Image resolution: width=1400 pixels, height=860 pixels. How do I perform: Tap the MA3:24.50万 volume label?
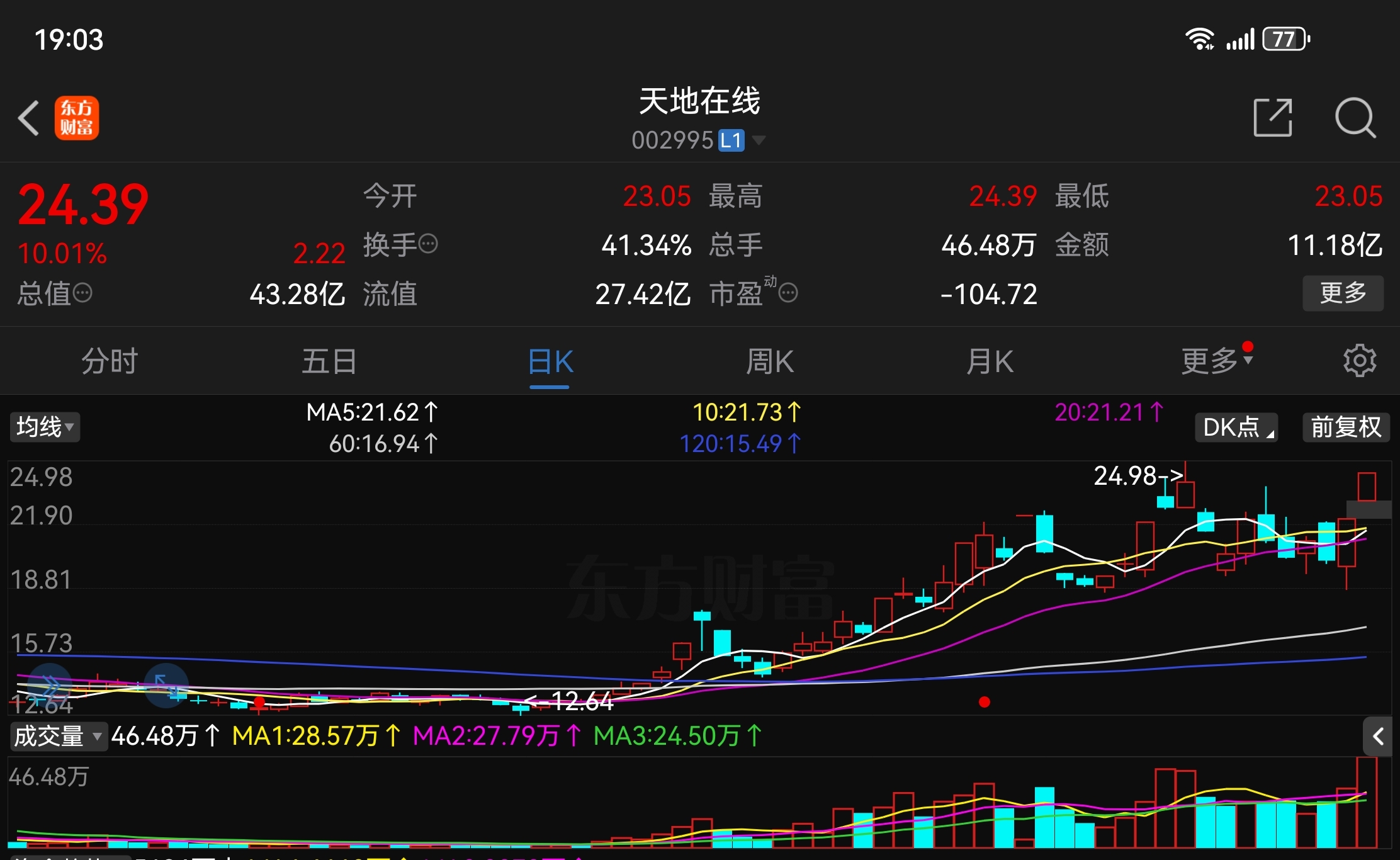tap(678, 736)
